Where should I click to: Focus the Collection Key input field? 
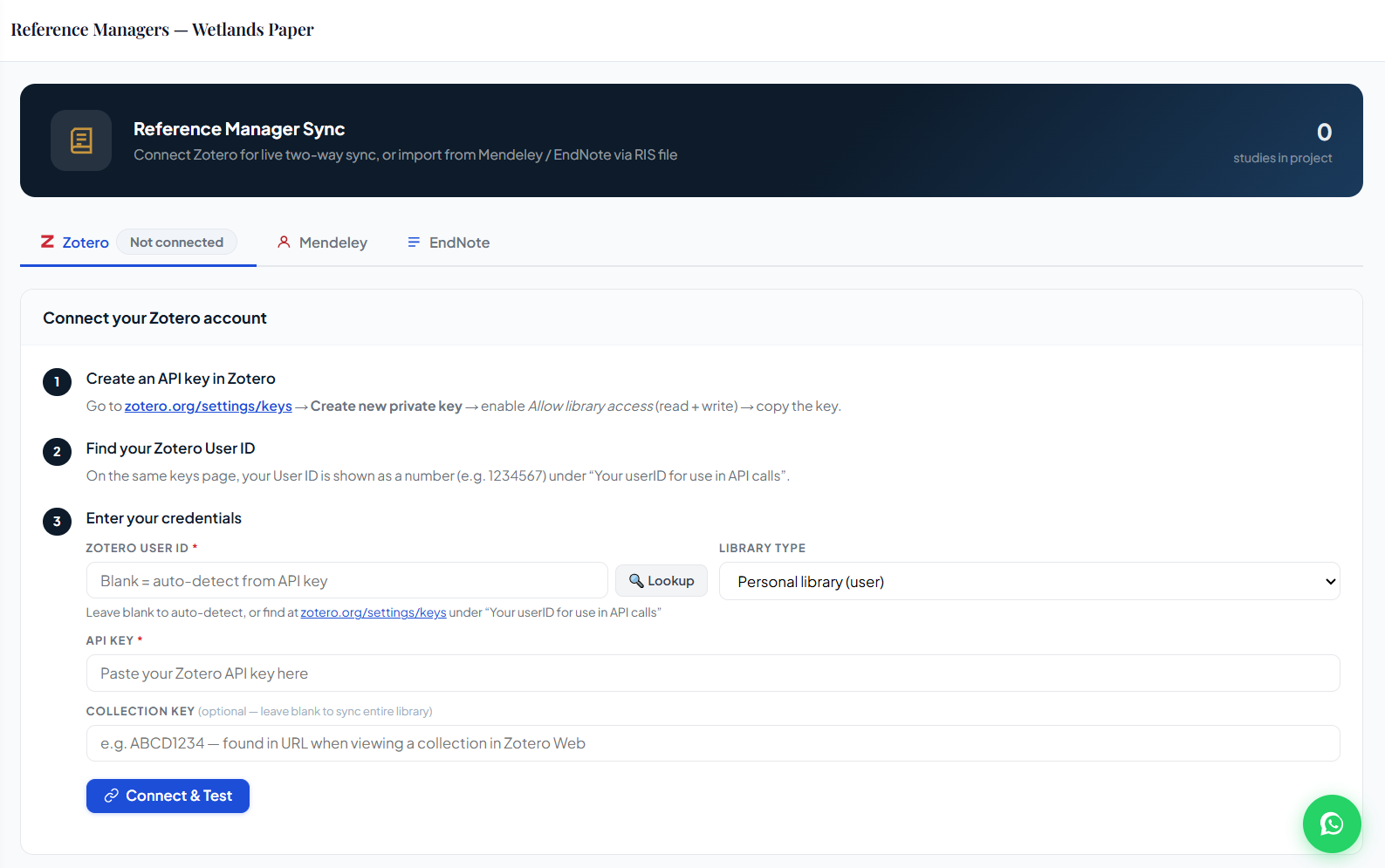pos(713,743)
